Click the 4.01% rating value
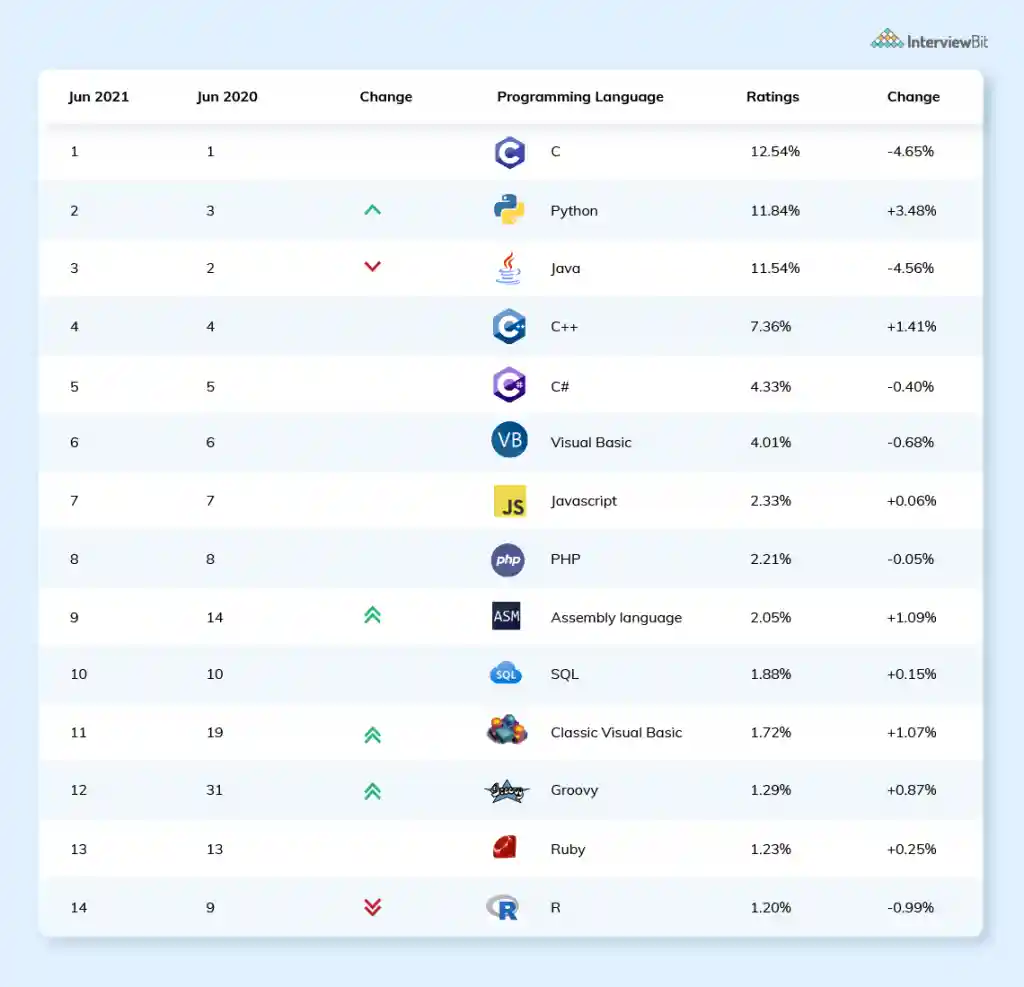Image resolution: width=1024 pixels, height=987 pixels. tap(771, 442)
